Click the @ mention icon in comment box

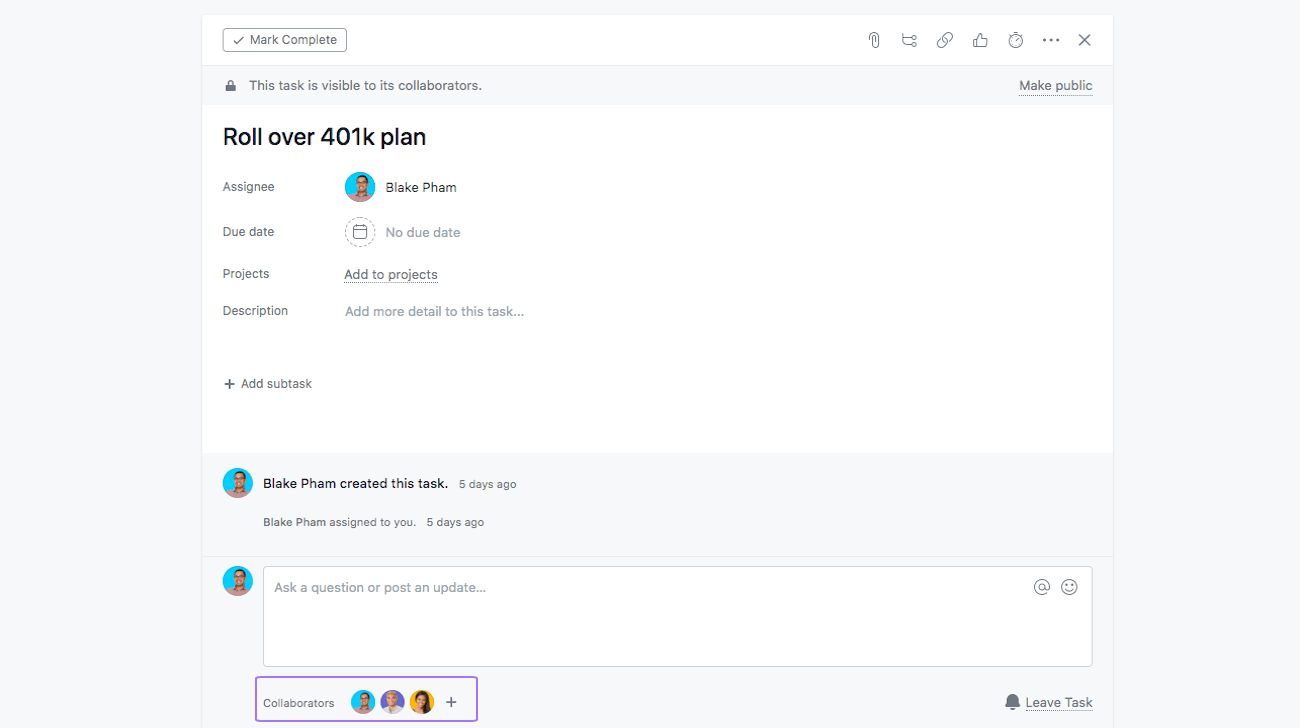pos(1042,587)
